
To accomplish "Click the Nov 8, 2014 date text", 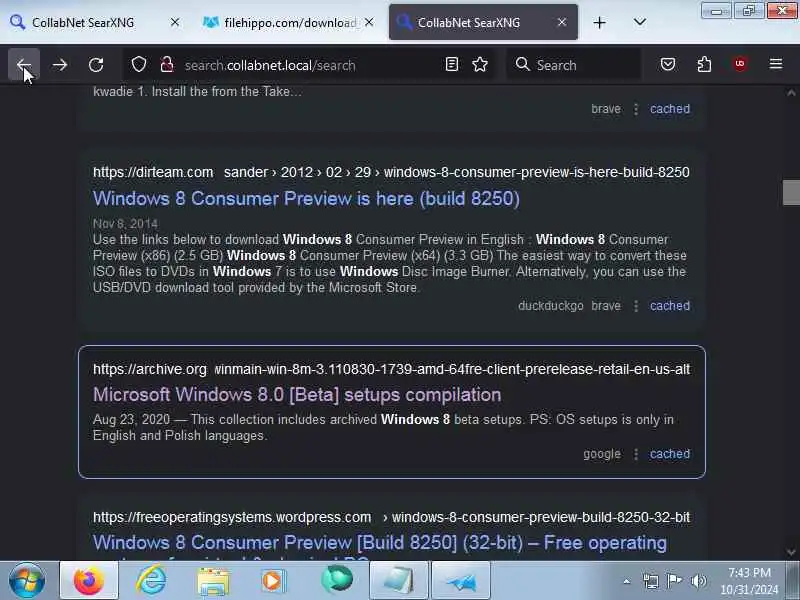I will [125, 223].
